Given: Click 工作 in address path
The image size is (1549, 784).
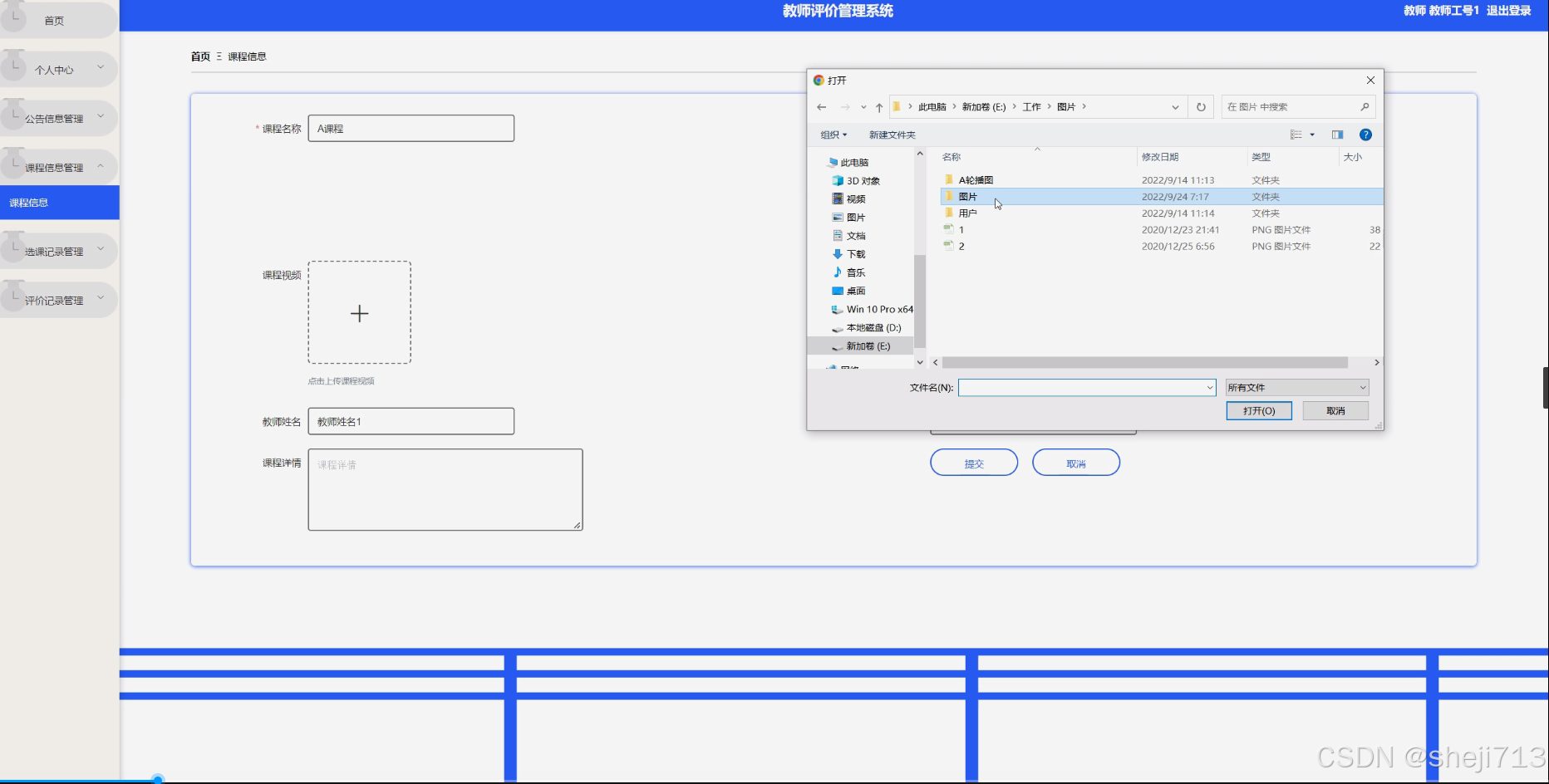Looking at the screenshot, I should tap(1031, 107).
